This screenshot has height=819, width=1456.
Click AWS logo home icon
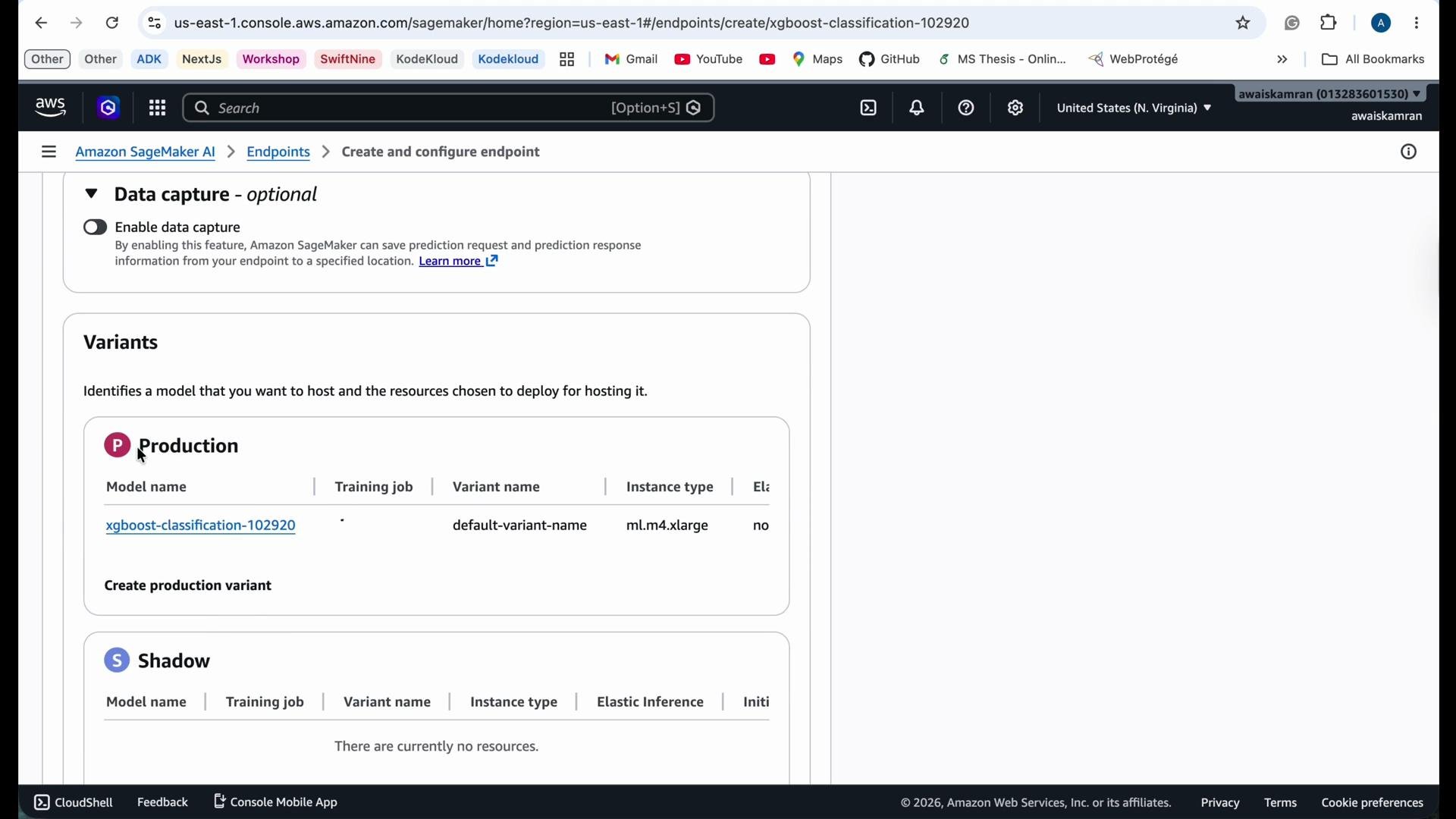[x=51, y=108]
